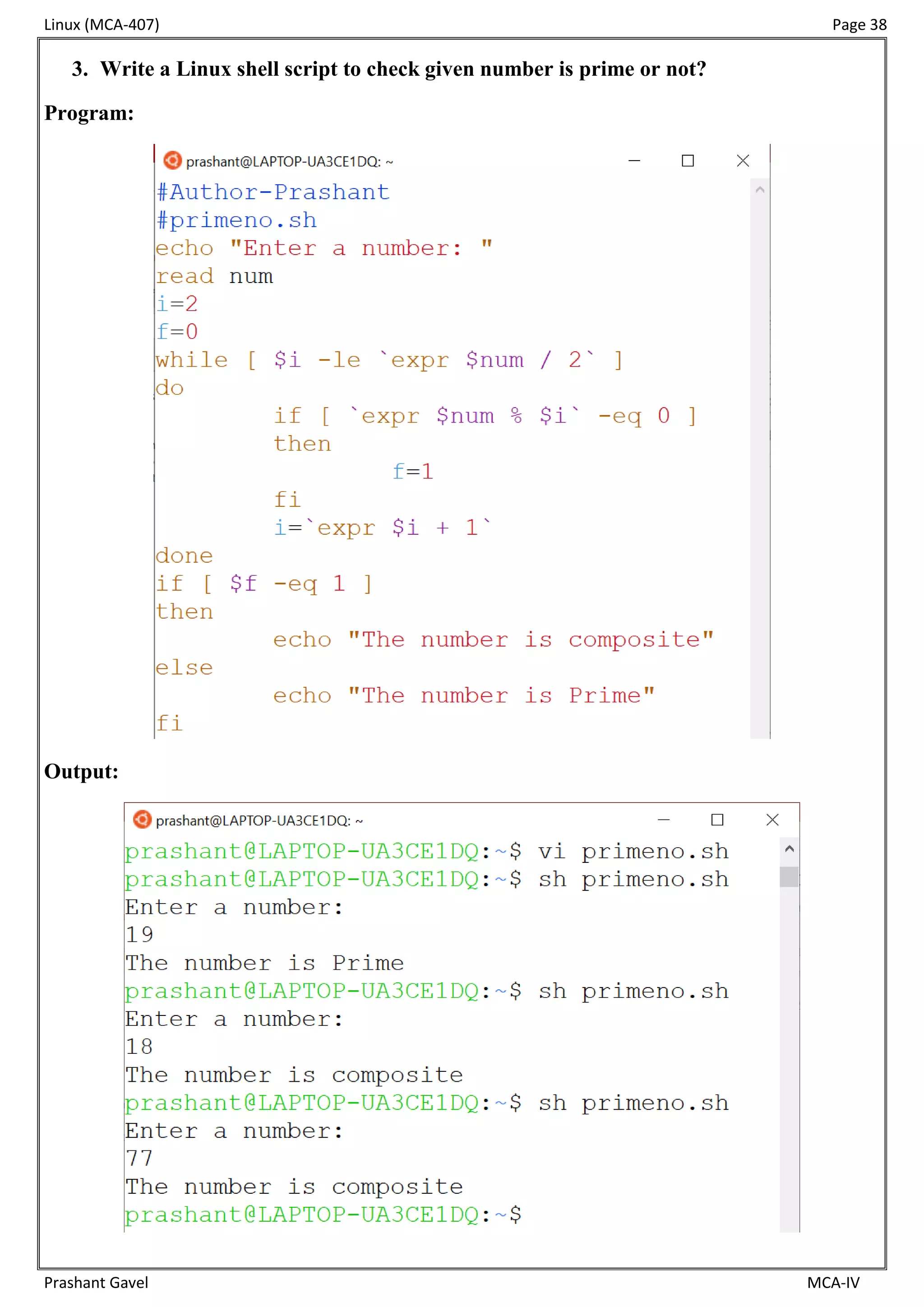Close the output terminal window
The width and height of the screenshot is (924, 1307).
point(772,820)
